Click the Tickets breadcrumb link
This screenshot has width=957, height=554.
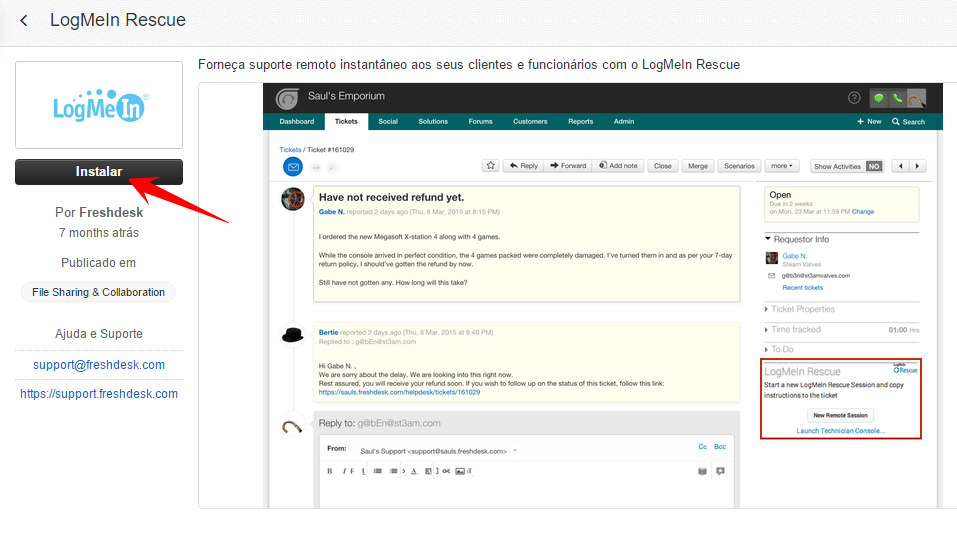coord(290,149)
